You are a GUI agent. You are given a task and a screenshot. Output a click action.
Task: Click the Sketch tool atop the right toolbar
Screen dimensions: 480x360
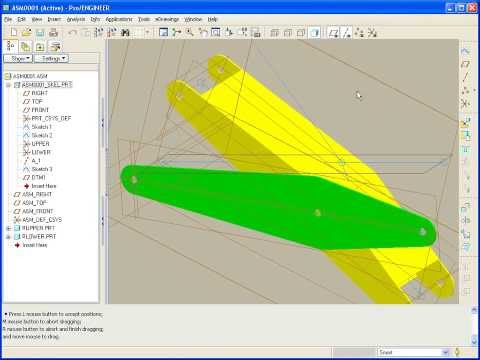coord(465,51)
